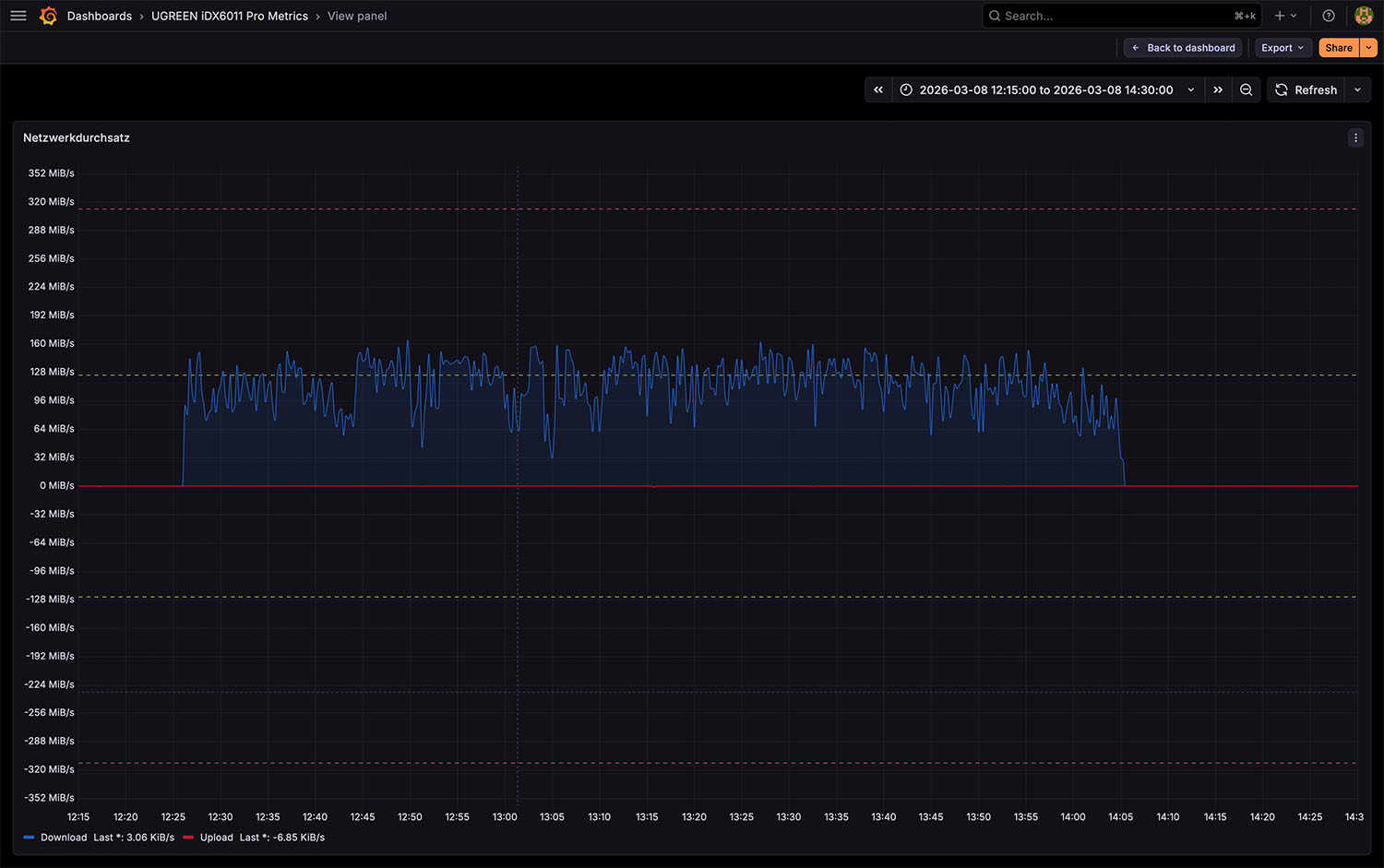This screenshot has height=868, width=1384.
Task: Open UGREEN iDX6011 Pro Metrics breadcrumb
Action: tap(230, 16)
